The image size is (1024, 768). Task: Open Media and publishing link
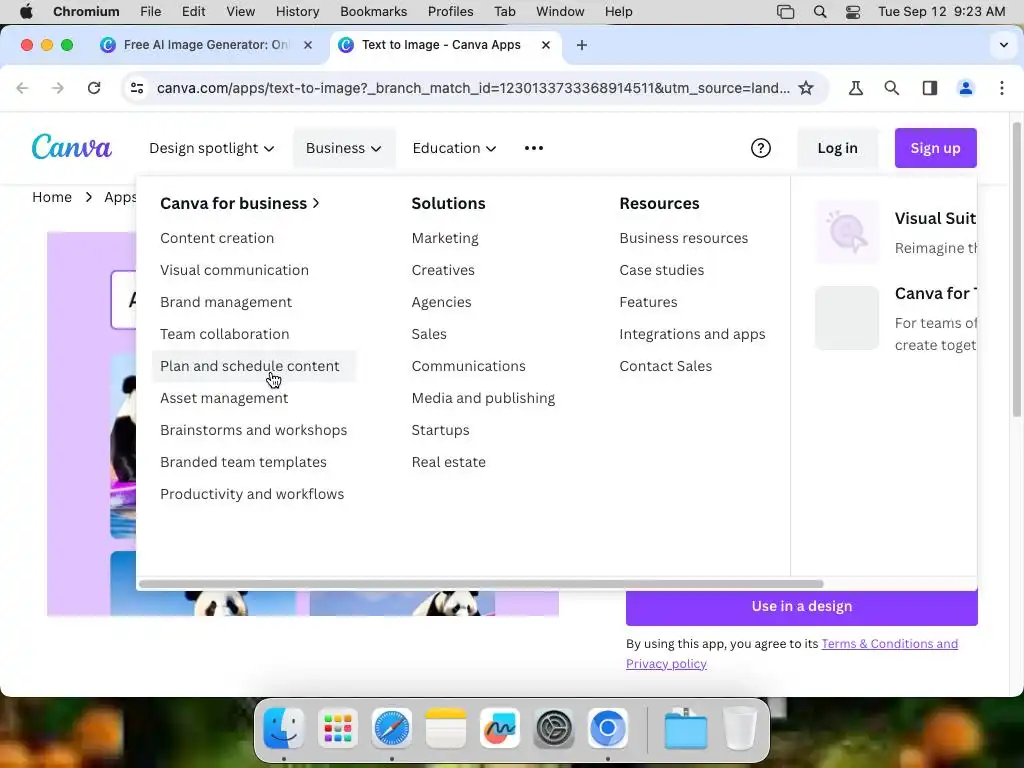483,398
